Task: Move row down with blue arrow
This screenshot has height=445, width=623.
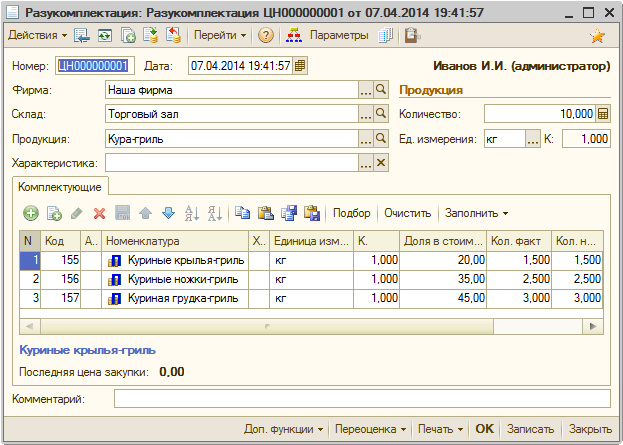Action: [x=168, y=213]
